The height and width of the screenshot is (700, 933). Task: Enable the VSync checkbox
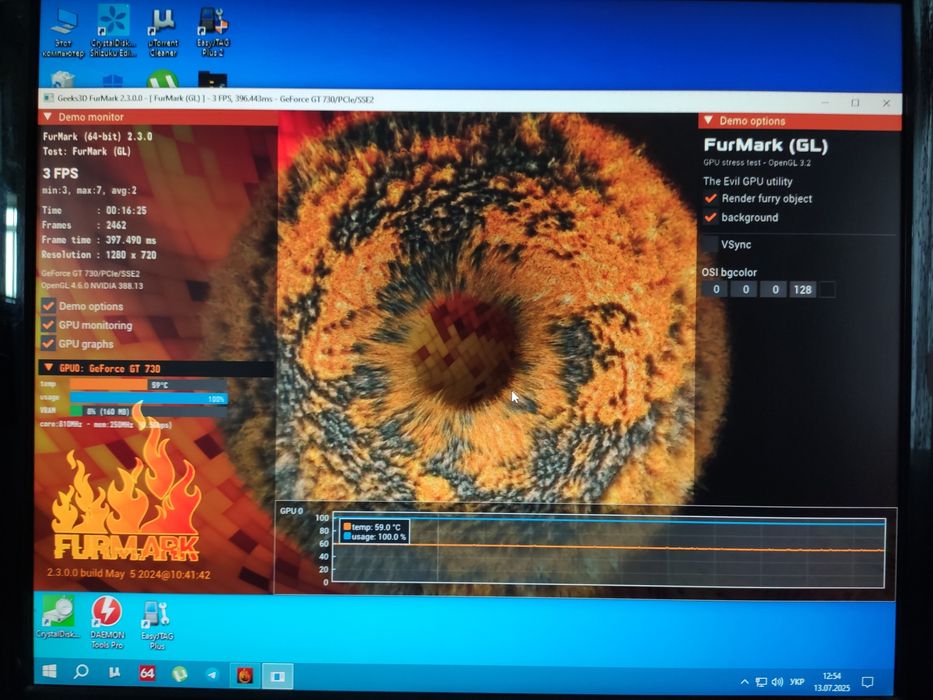710,244
